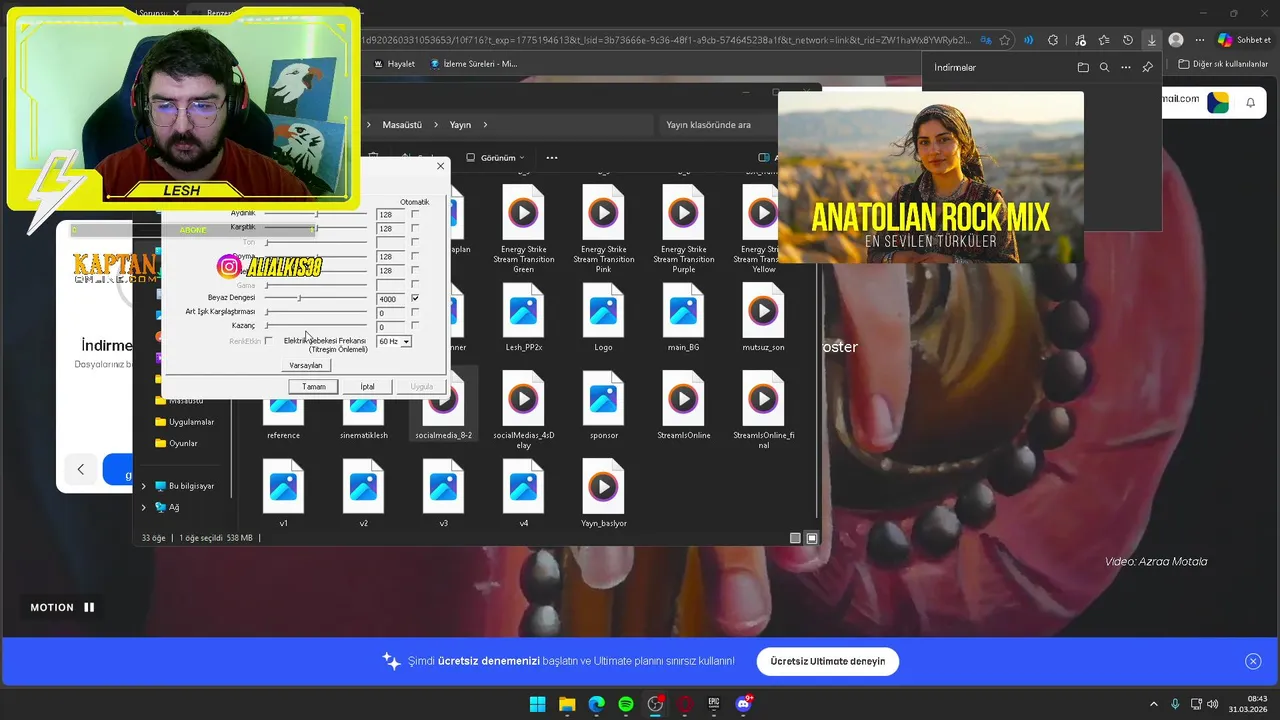1280x720 pixels.
Task: Add page to favorites with star icon
Action: click(1005, 40)
